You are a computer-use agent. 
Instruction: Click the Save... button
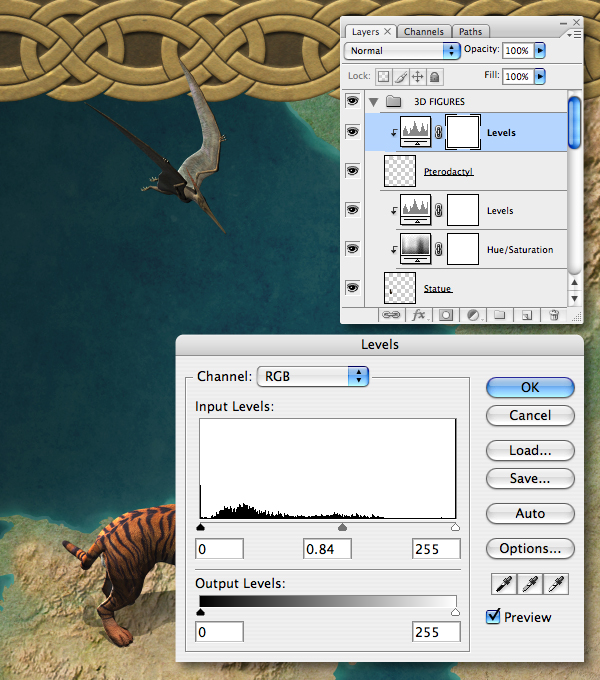tap(530, 478)
